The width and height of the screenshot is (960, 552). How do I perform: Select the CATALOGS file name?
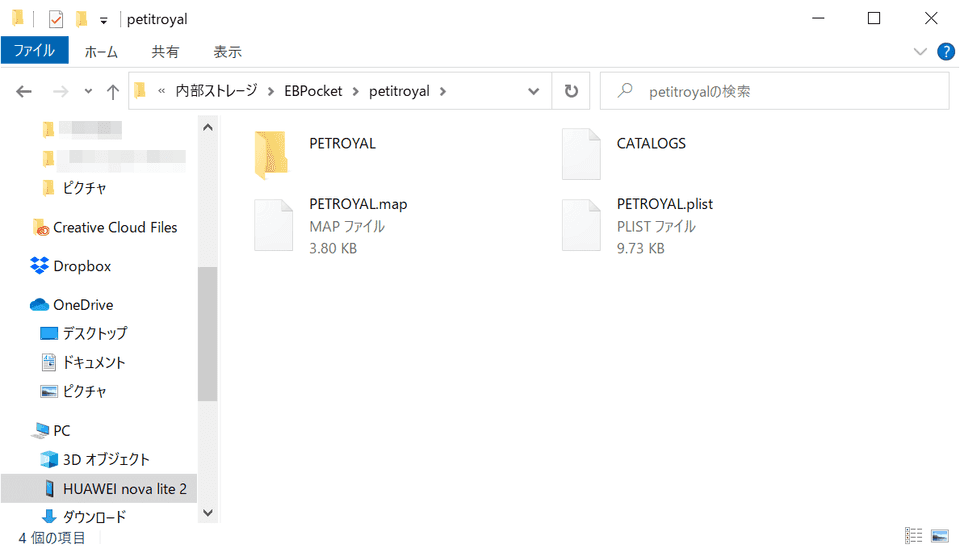point(651,143)
